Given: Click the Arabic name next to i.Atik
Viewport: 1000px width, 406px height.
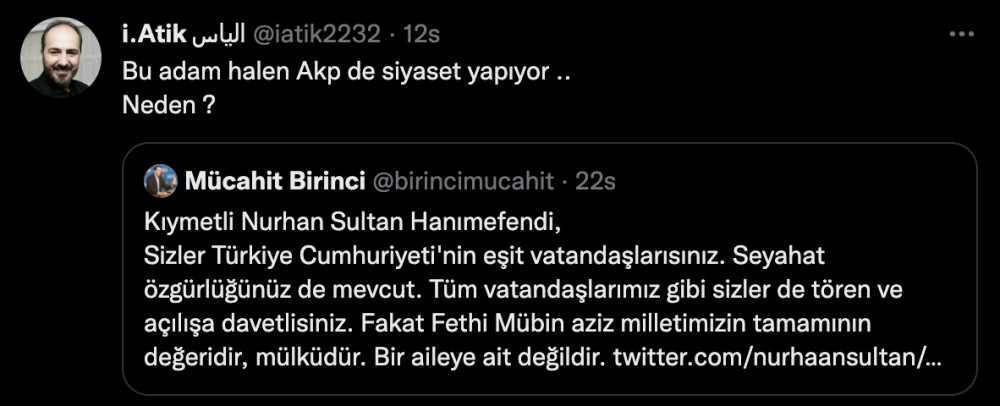Looking at the screenshot, I should click(x=213, y=35).
